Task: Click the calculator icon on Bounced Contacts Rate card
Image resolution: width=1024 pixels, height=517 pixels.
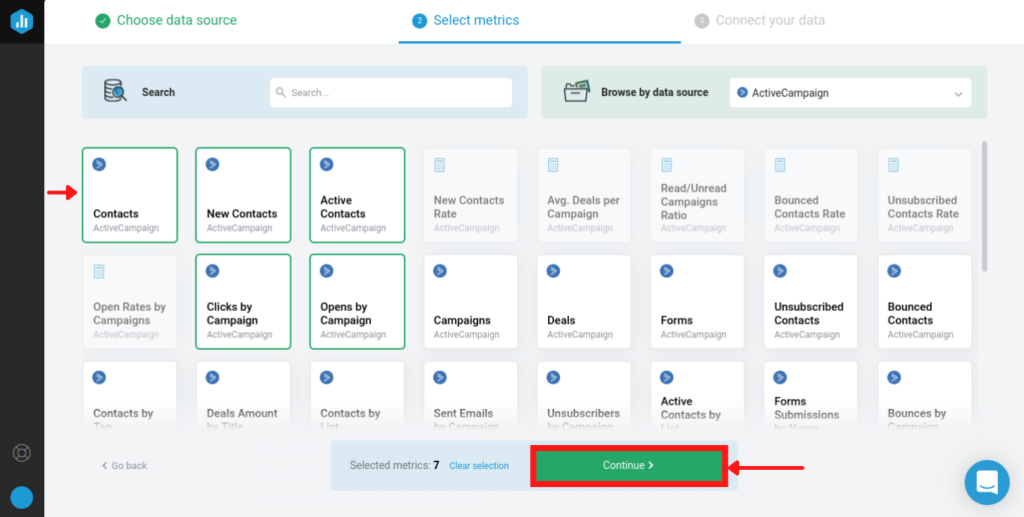Action: click(780, 165)
